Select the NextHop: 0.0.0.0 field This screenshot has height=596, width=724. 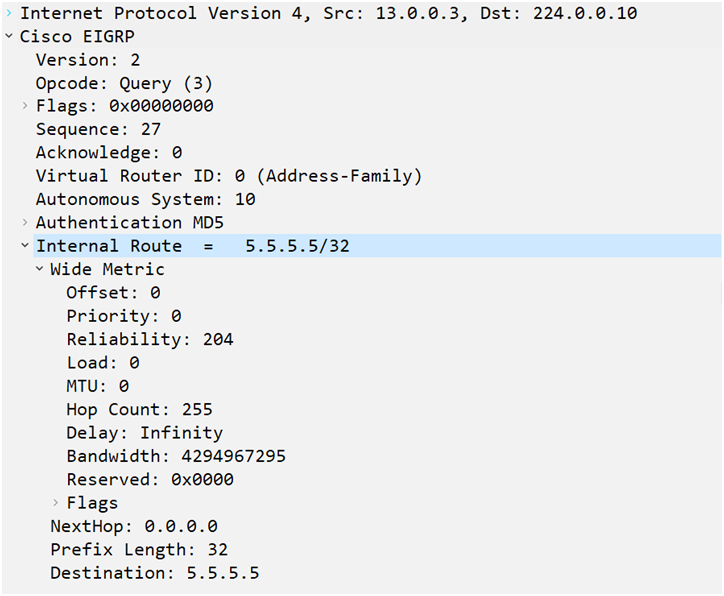pyautogui.click(x=134, y=526)
